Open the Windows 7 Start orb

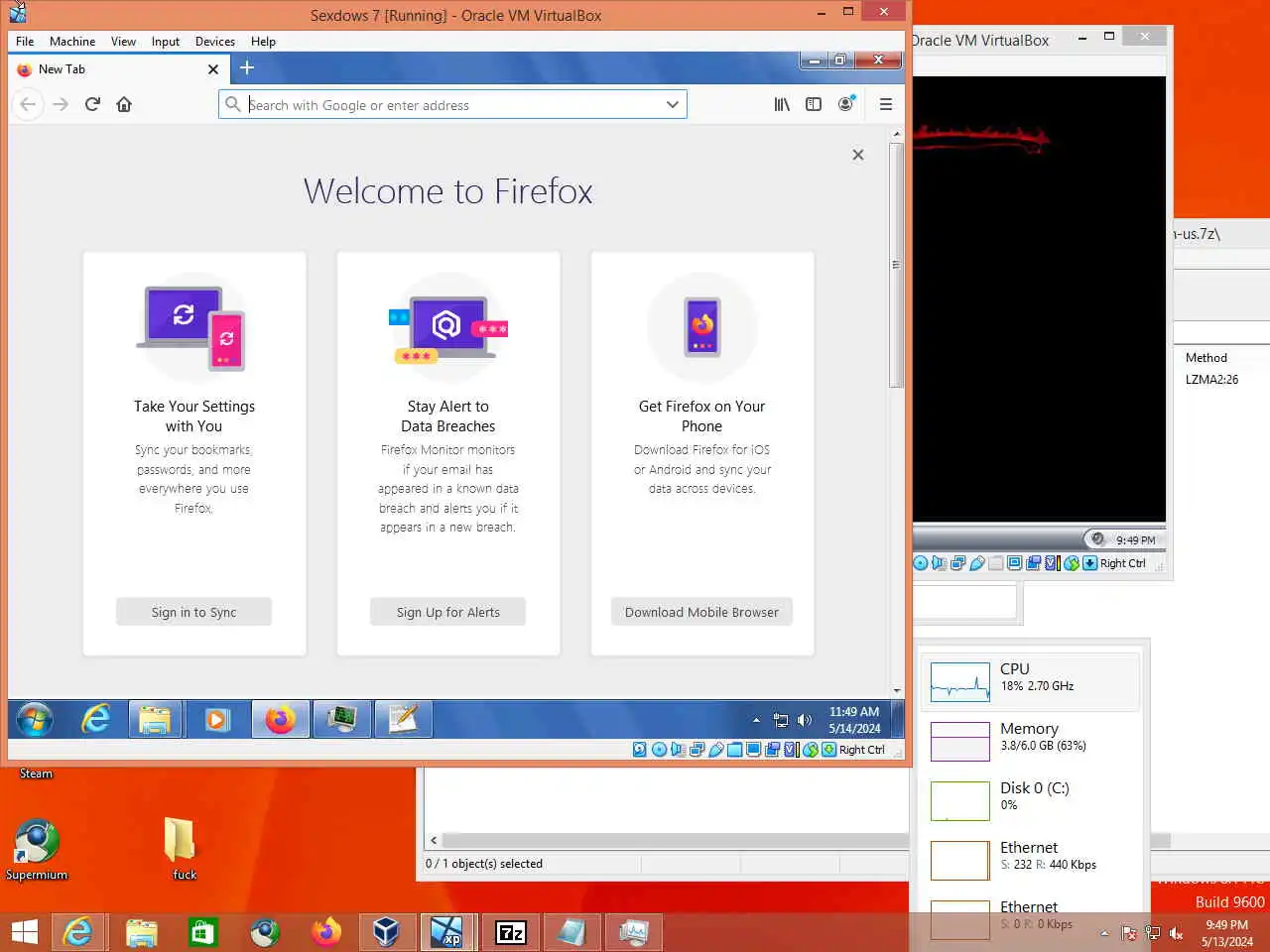click(35, 719)
